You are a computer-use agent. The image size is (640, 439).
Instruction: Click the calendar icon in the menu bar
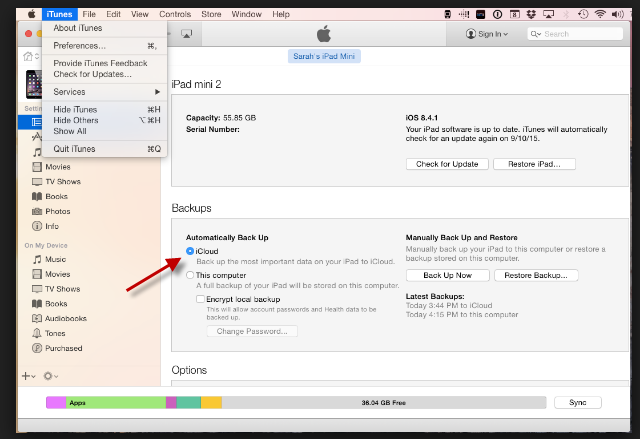coord(515,14)
